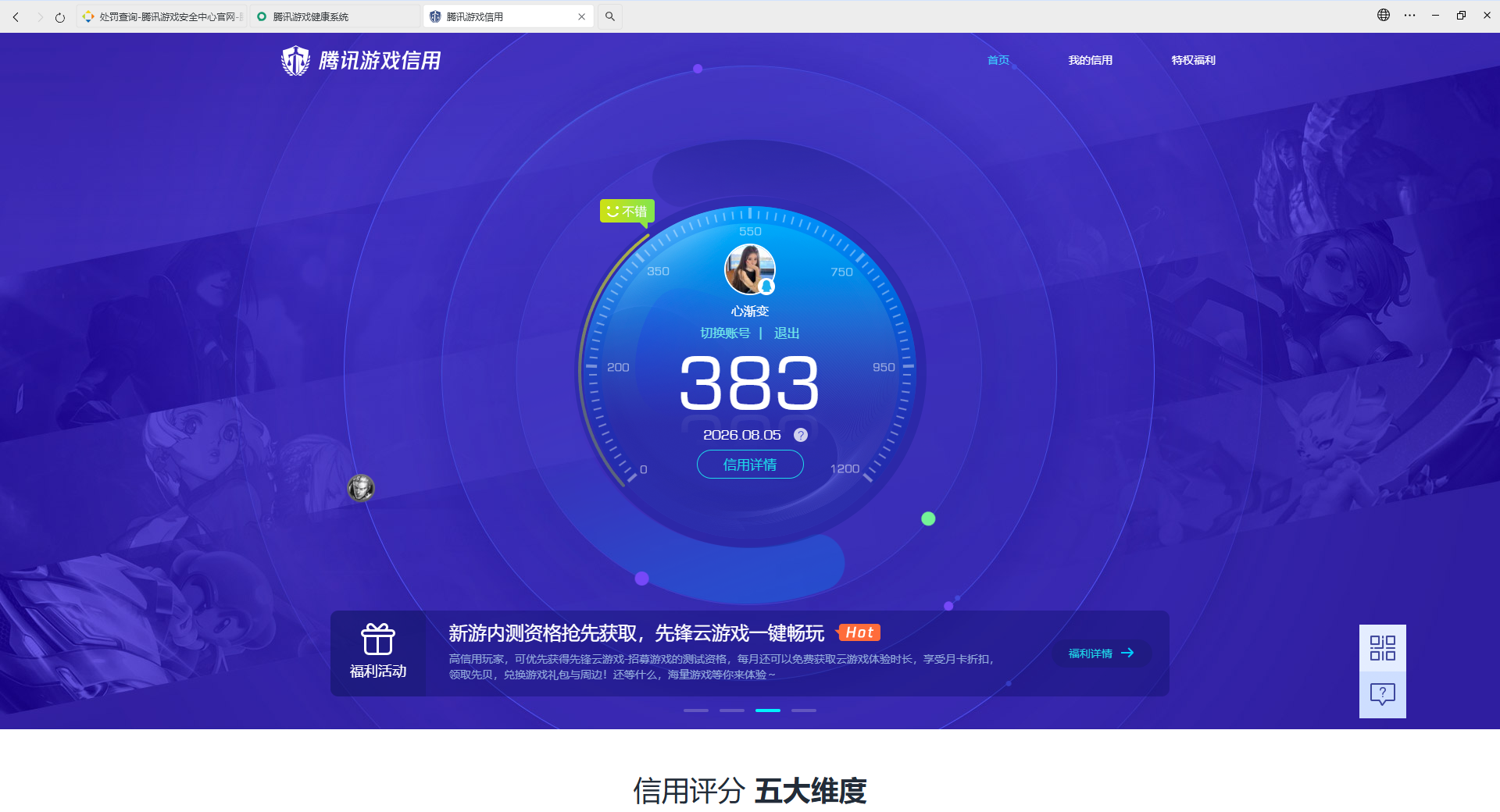Click the gauge label 550

750,231
